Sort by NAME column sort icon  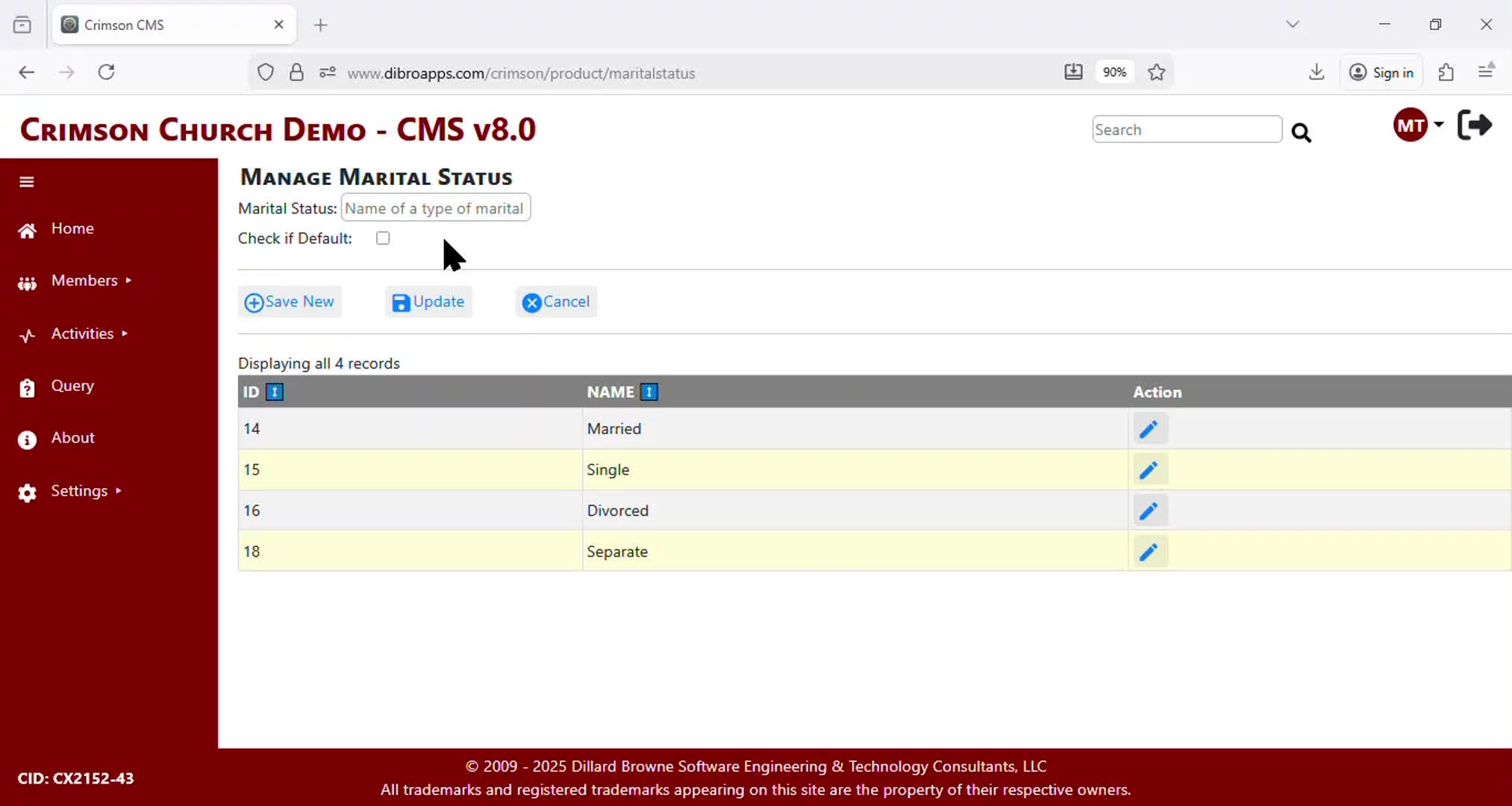coord(649,392)
